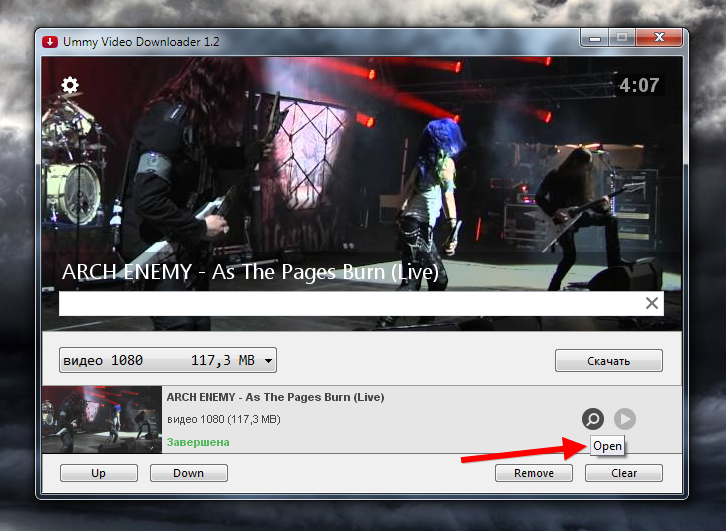Select the ARCH ENEMY download thumbnail

pos(102,419)
